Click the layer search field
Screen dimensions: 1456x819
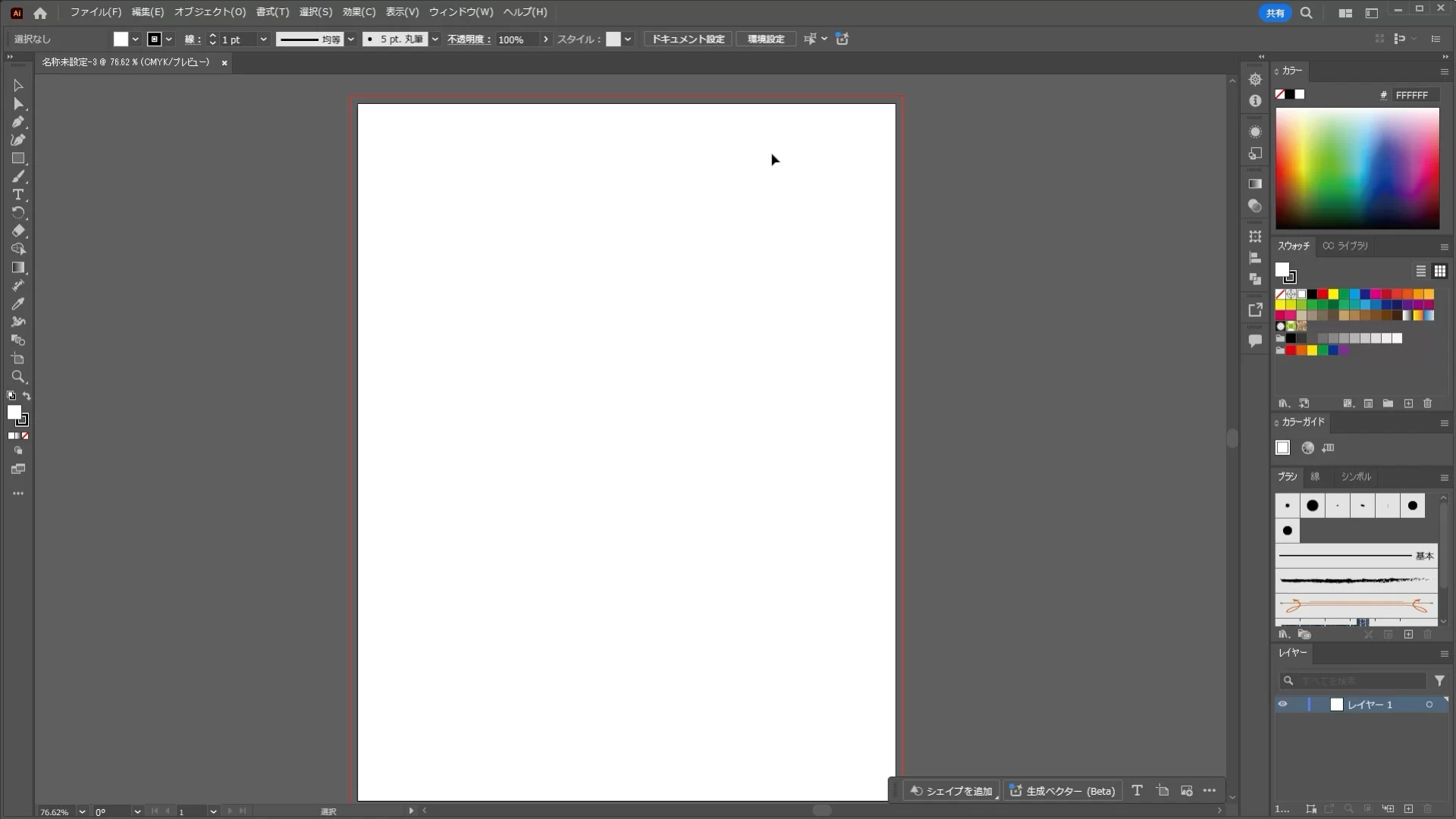pyautogui.click(x=1354, y=681)
